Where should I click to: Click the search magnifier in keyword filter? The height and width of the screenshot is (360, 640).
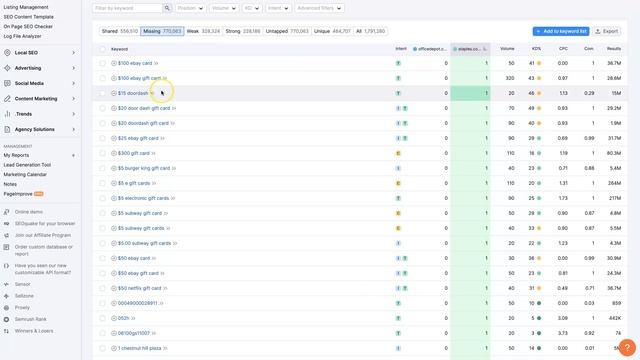click(167, 8)
